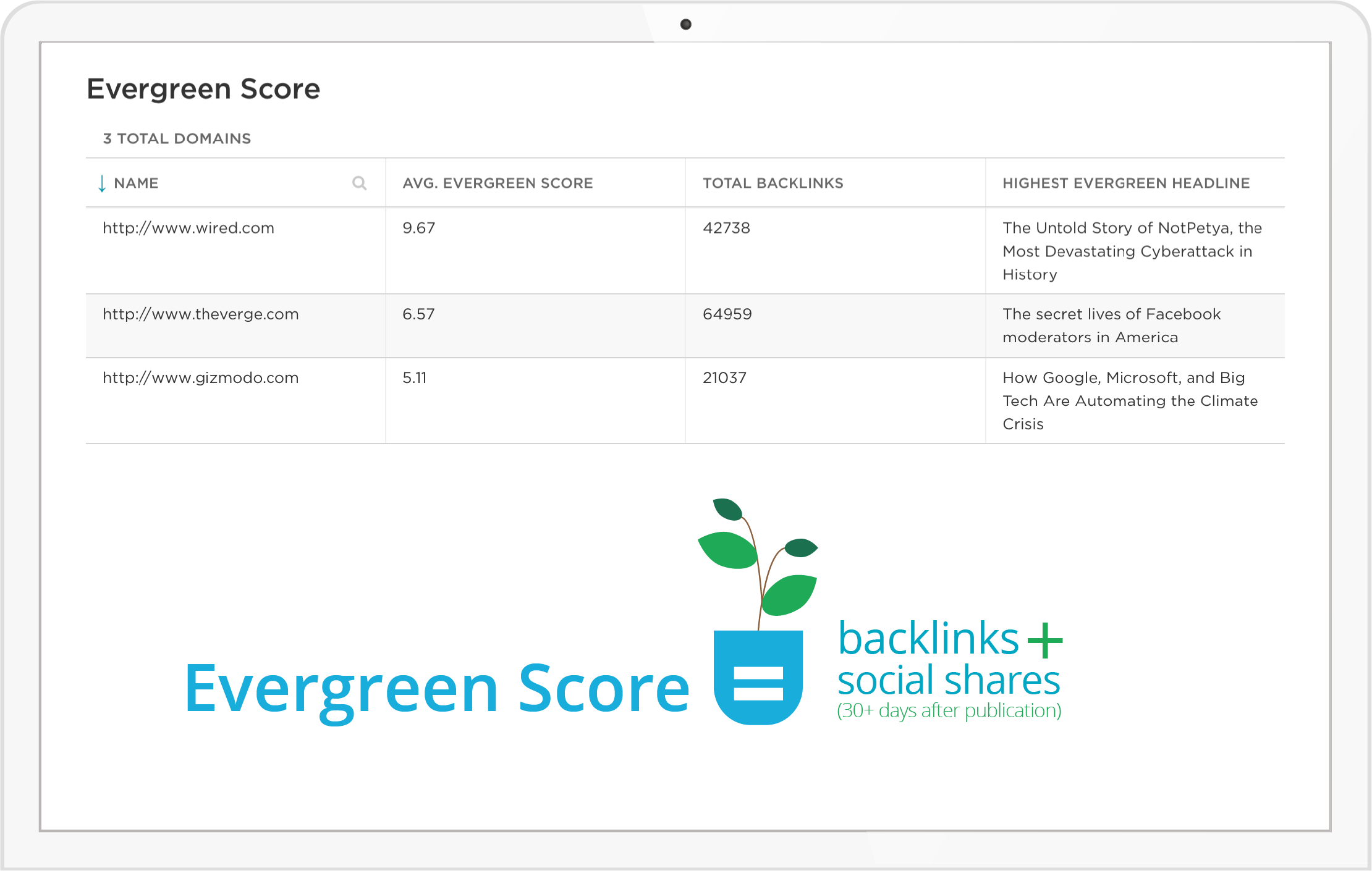Screen dimensions: 1372x871
Task: Sort by the NAME column header
Action: (136, 183)
